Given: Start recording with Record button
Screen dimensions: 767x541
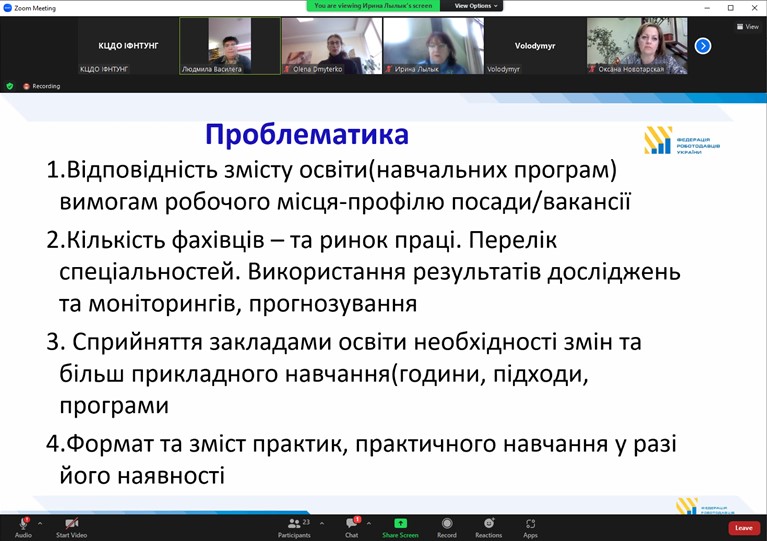Looking at the screenshot, I should click(x=447, y=527).
